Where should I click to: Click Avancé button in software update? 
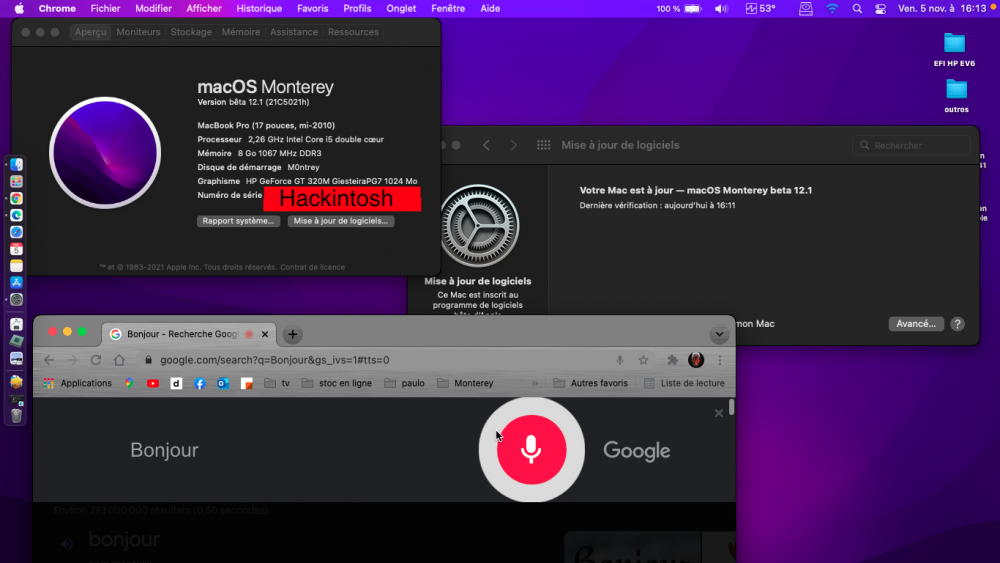tap(916, 324)
